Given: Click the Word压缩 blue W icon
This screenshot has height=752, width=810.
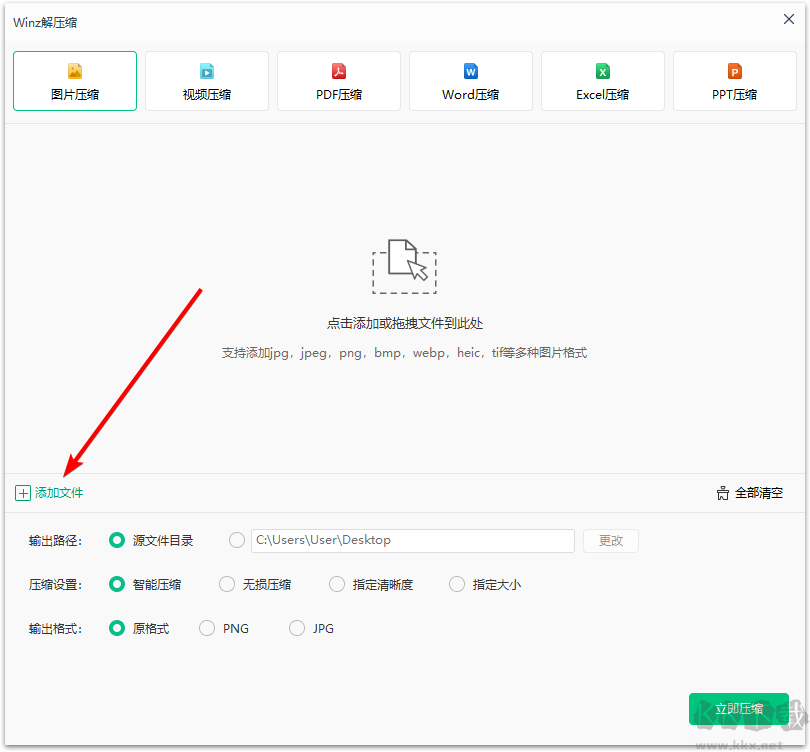Looking at the screenshot, I should click(471, 70).
